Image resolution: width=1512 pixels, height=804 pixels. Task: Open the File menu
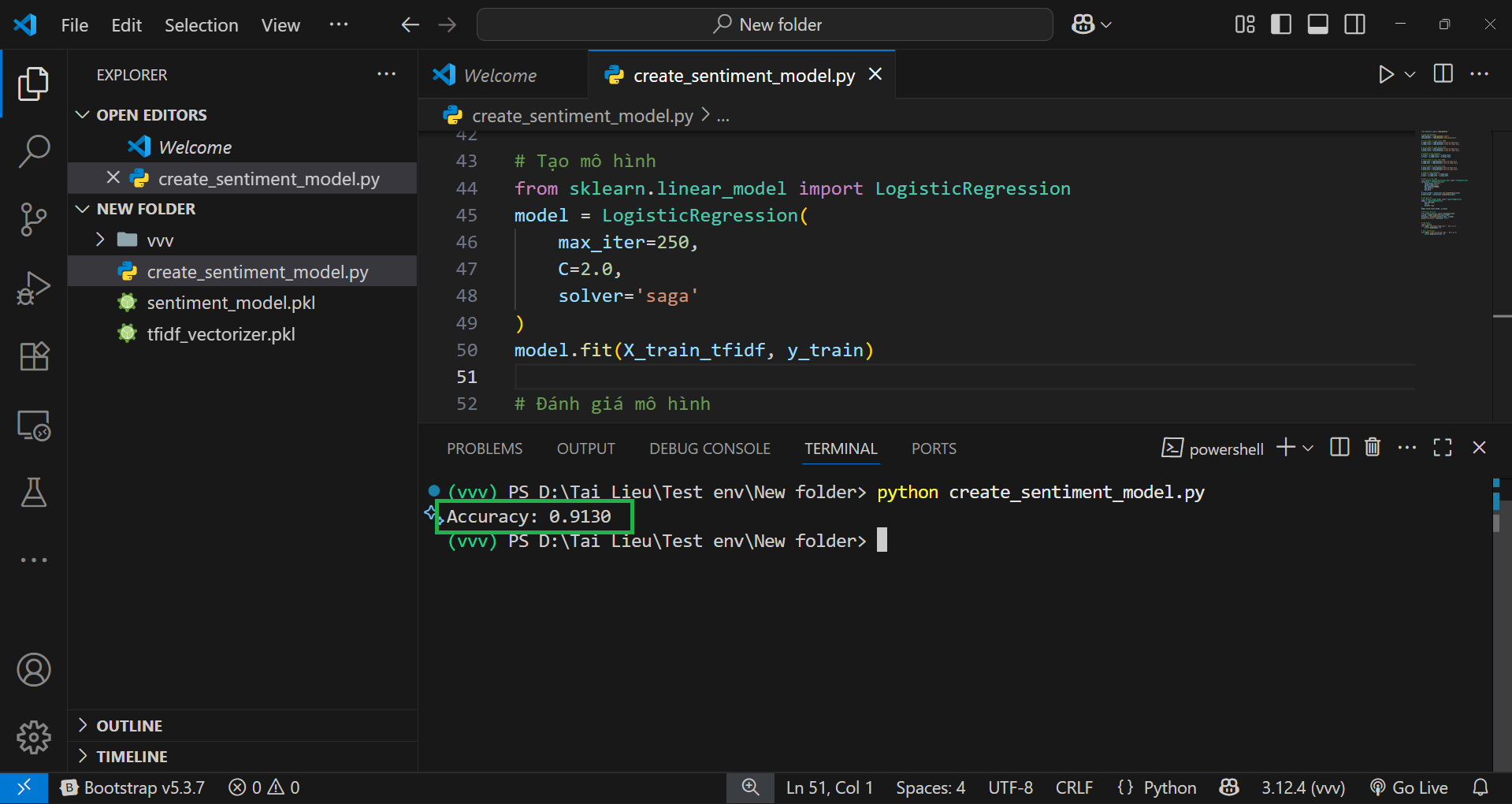(75, 25)
